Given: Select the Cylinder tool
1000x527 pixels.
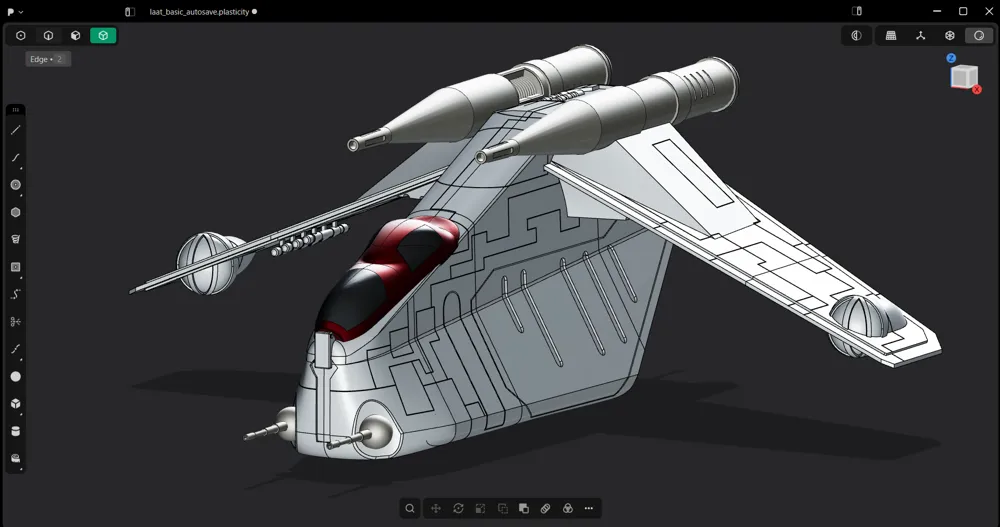Looking at the screenshot, I should point(16,431).
